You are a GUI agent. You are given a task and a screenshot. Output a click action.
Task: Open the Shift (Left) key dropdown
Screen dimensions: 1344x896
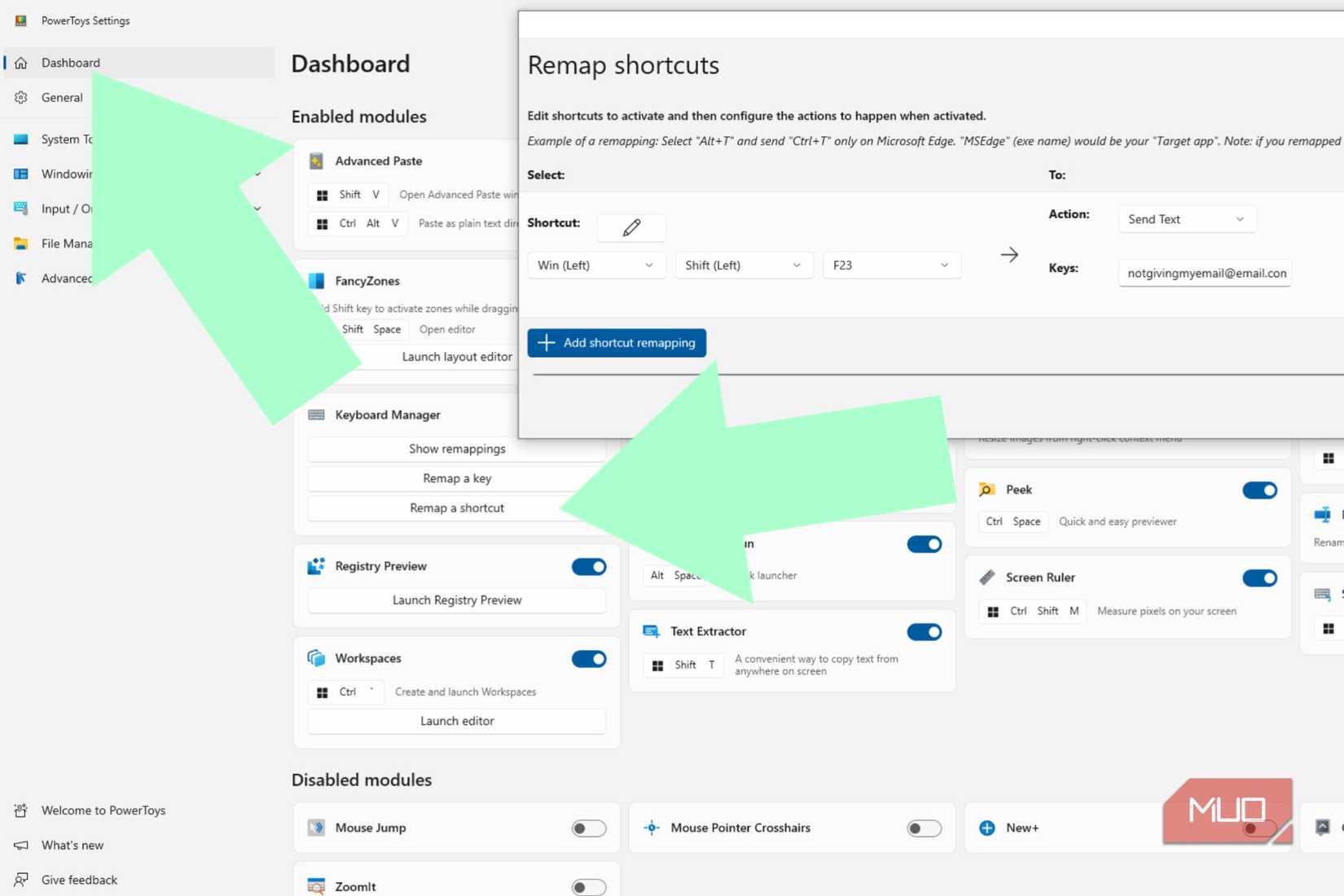(x=744, y=266)
